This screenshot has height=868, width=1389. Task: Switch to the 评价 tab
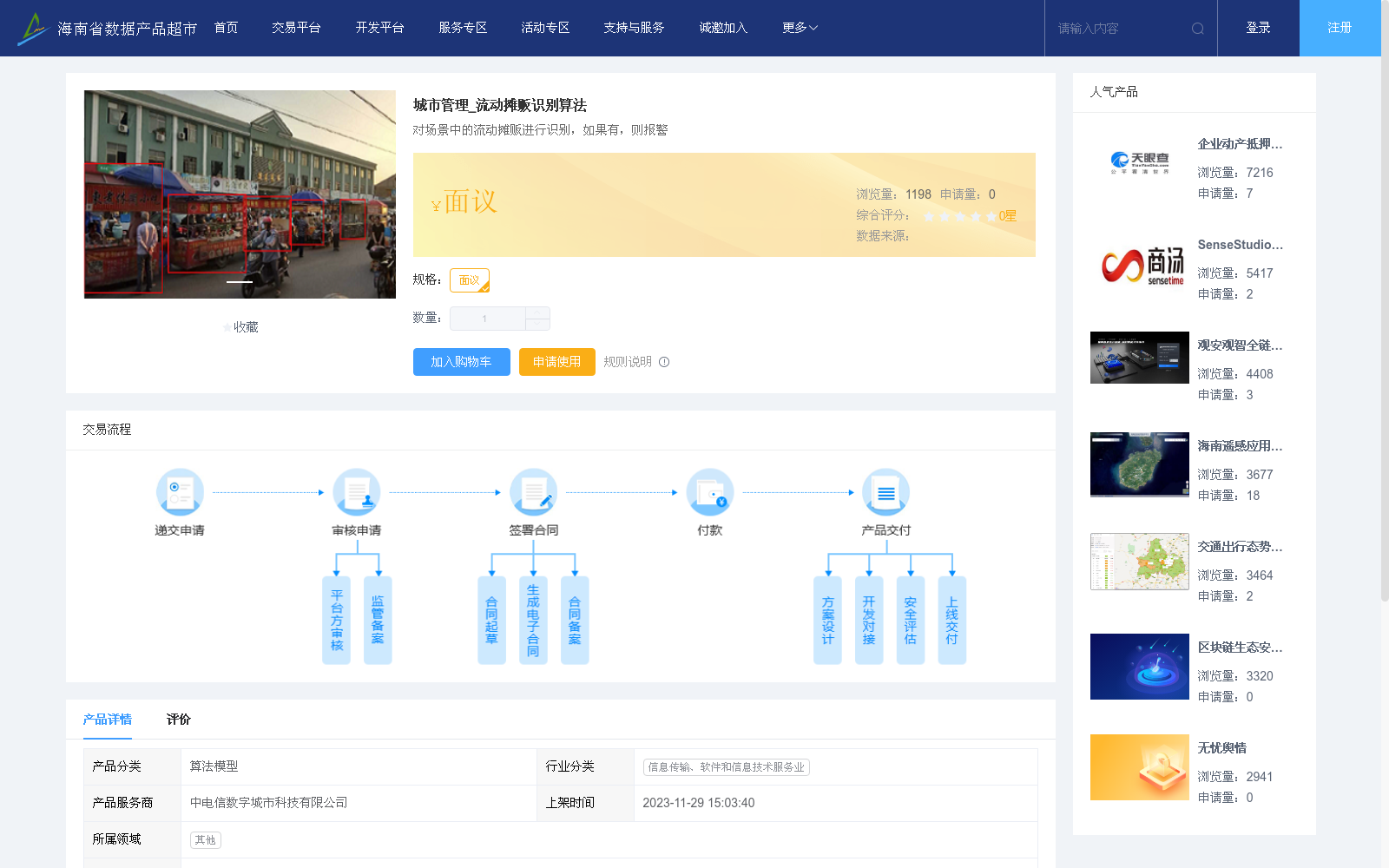click(179, 719)
